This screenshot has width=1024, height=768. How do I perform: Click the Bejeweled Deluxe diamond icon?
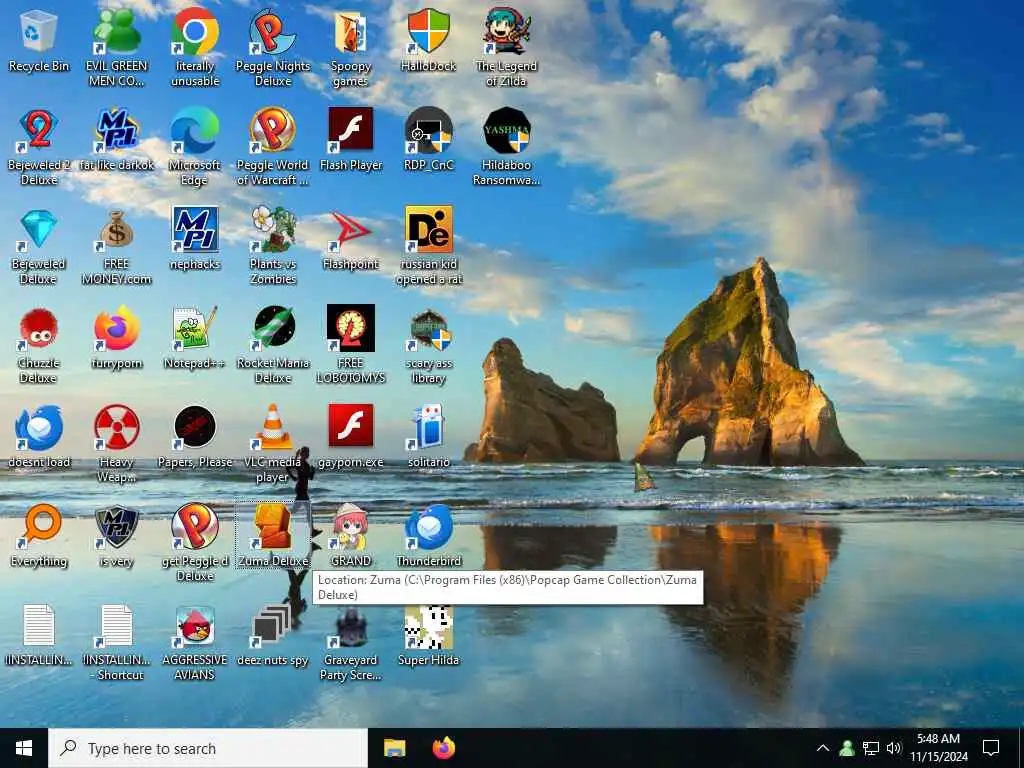click(x=39, y=246)
